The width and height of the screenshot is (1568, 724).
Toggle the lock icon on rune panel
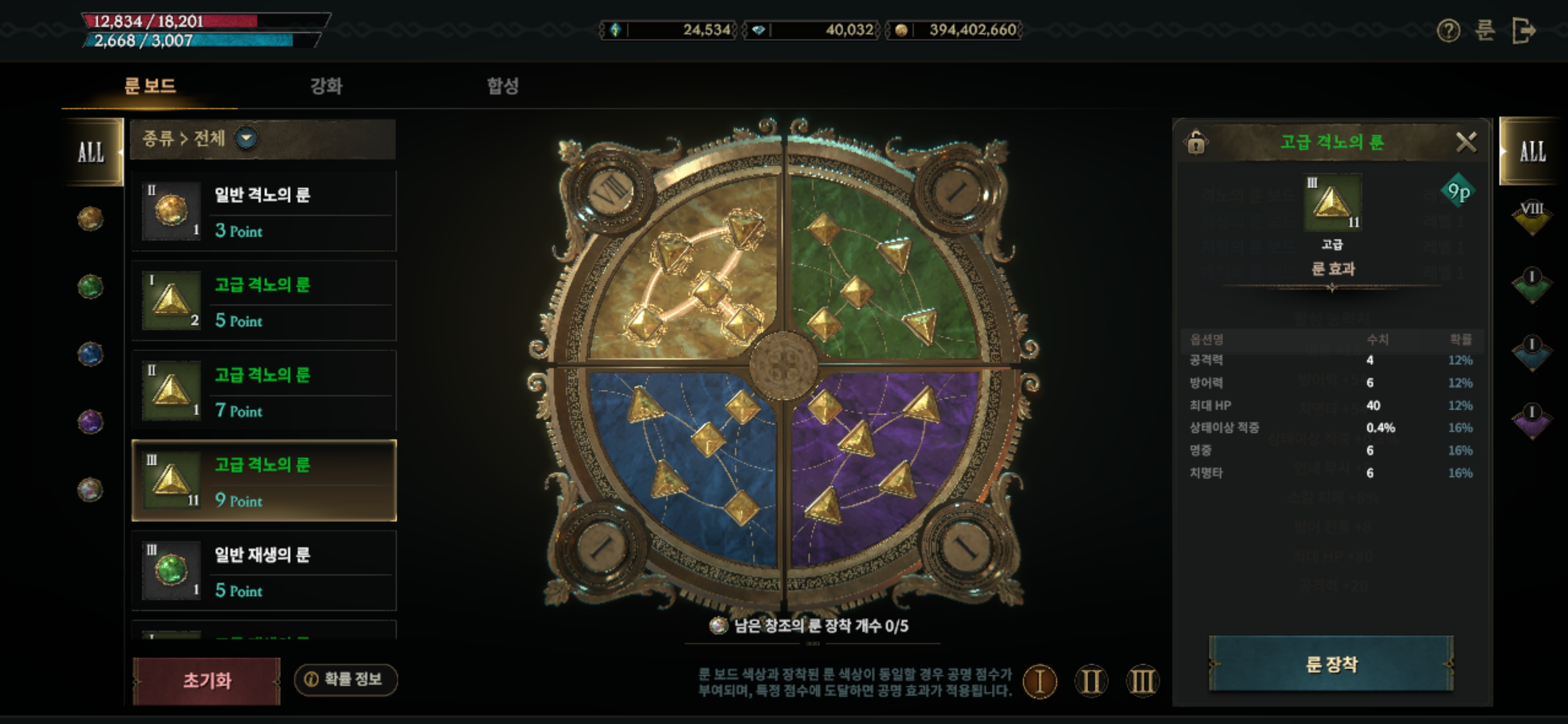1196,142
